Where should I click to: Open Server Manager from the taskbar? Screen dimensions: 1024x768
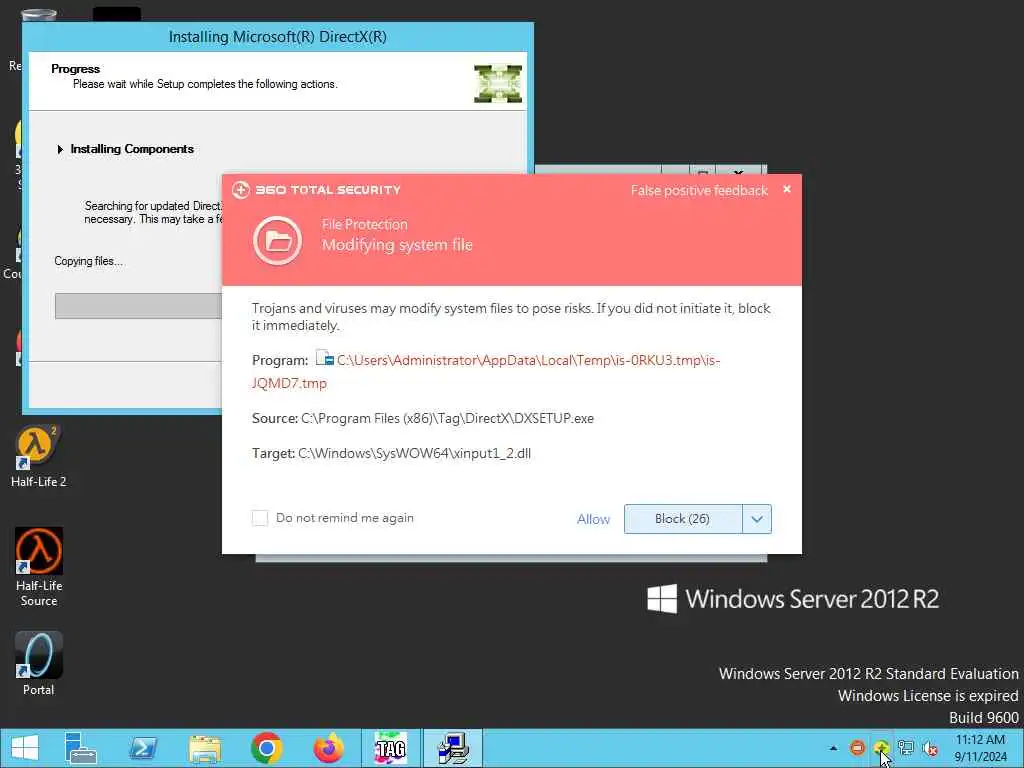pos(80,748)
